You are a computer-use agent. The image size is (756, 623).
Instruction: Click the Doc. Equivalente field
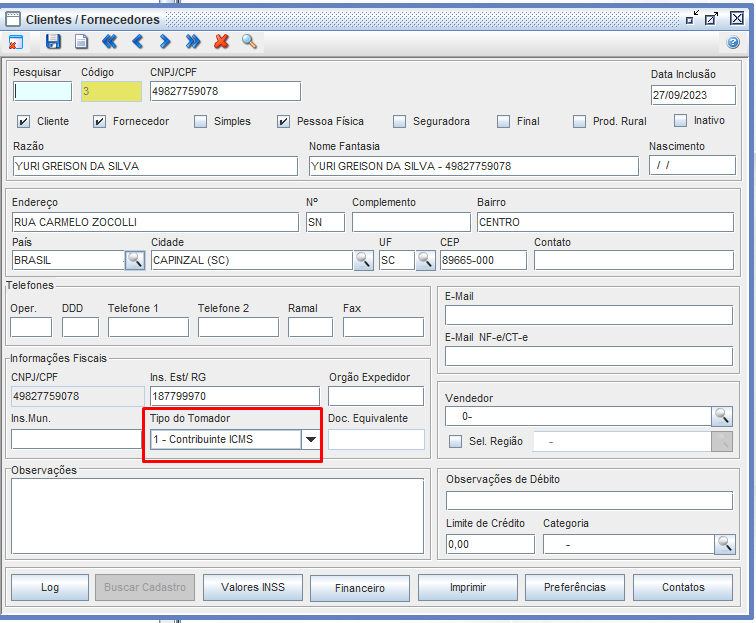(x=376, y=439)
